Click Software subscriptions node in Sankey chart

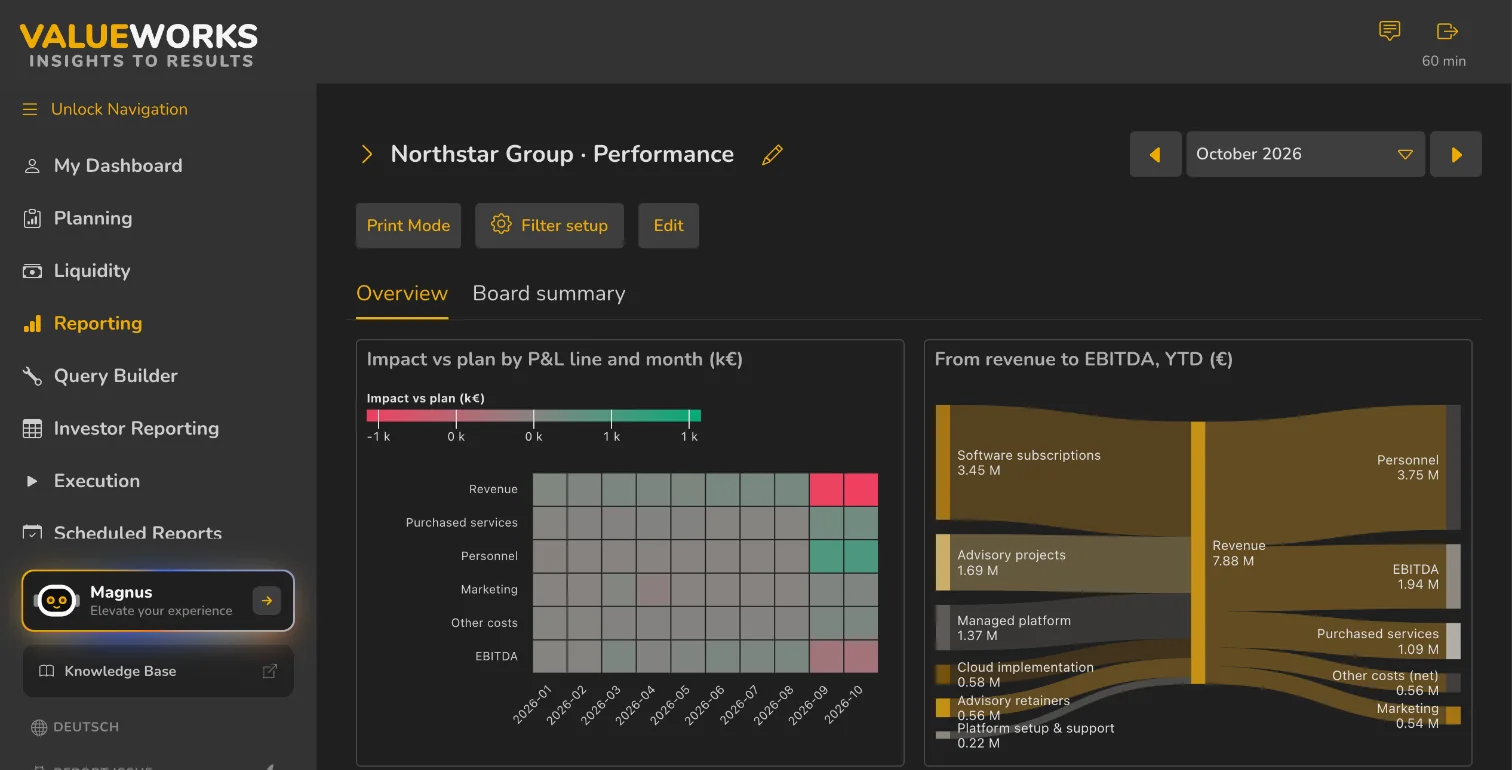click(943, 463)
